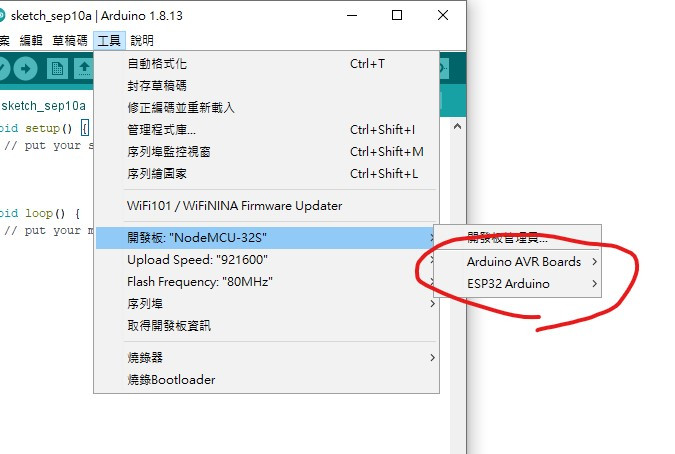This screenshot has width=675, height=454.
Task: Click the New sketch file icon
Action: (x=57, y=68)
